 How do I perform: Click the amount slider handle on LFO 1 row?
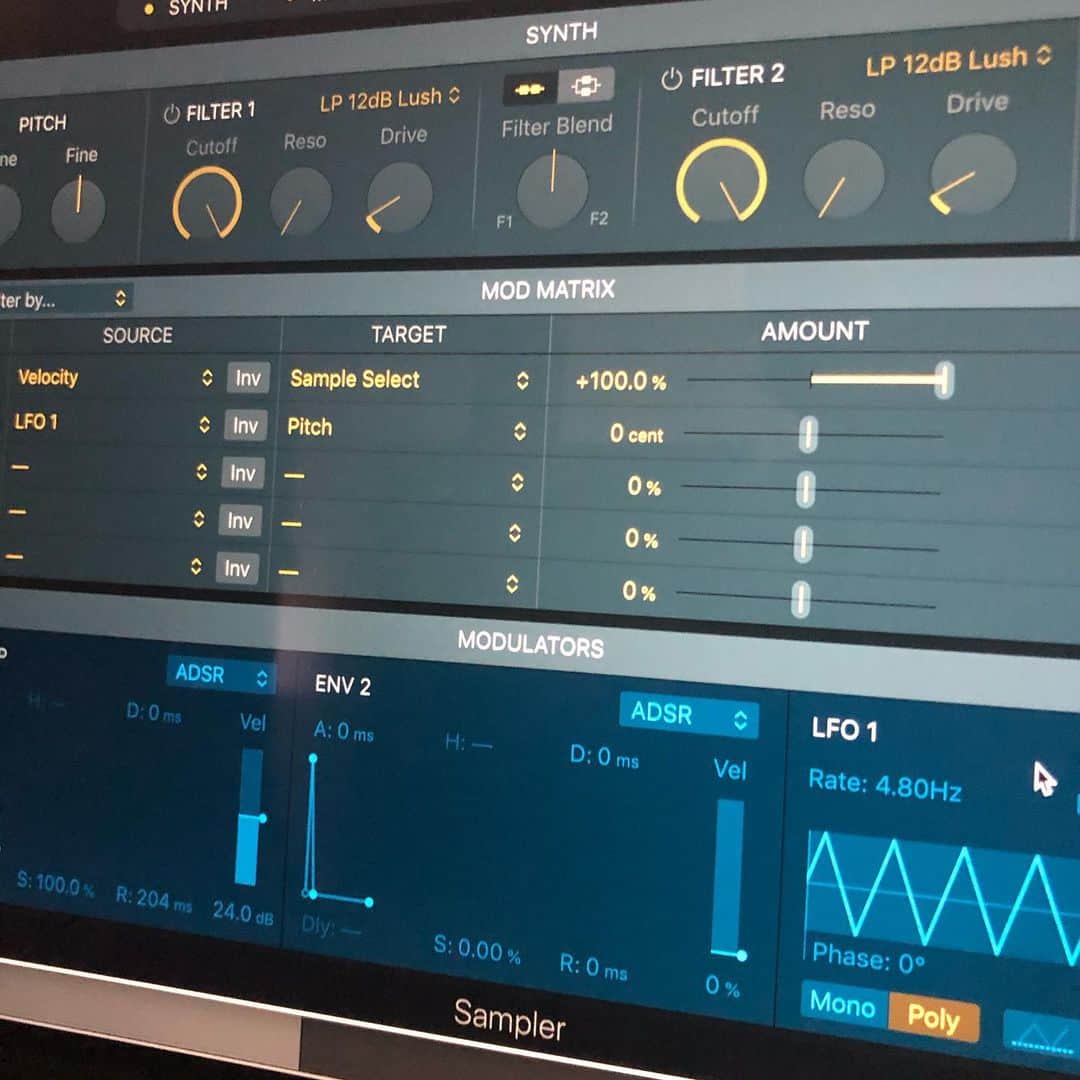pos(808,435)
